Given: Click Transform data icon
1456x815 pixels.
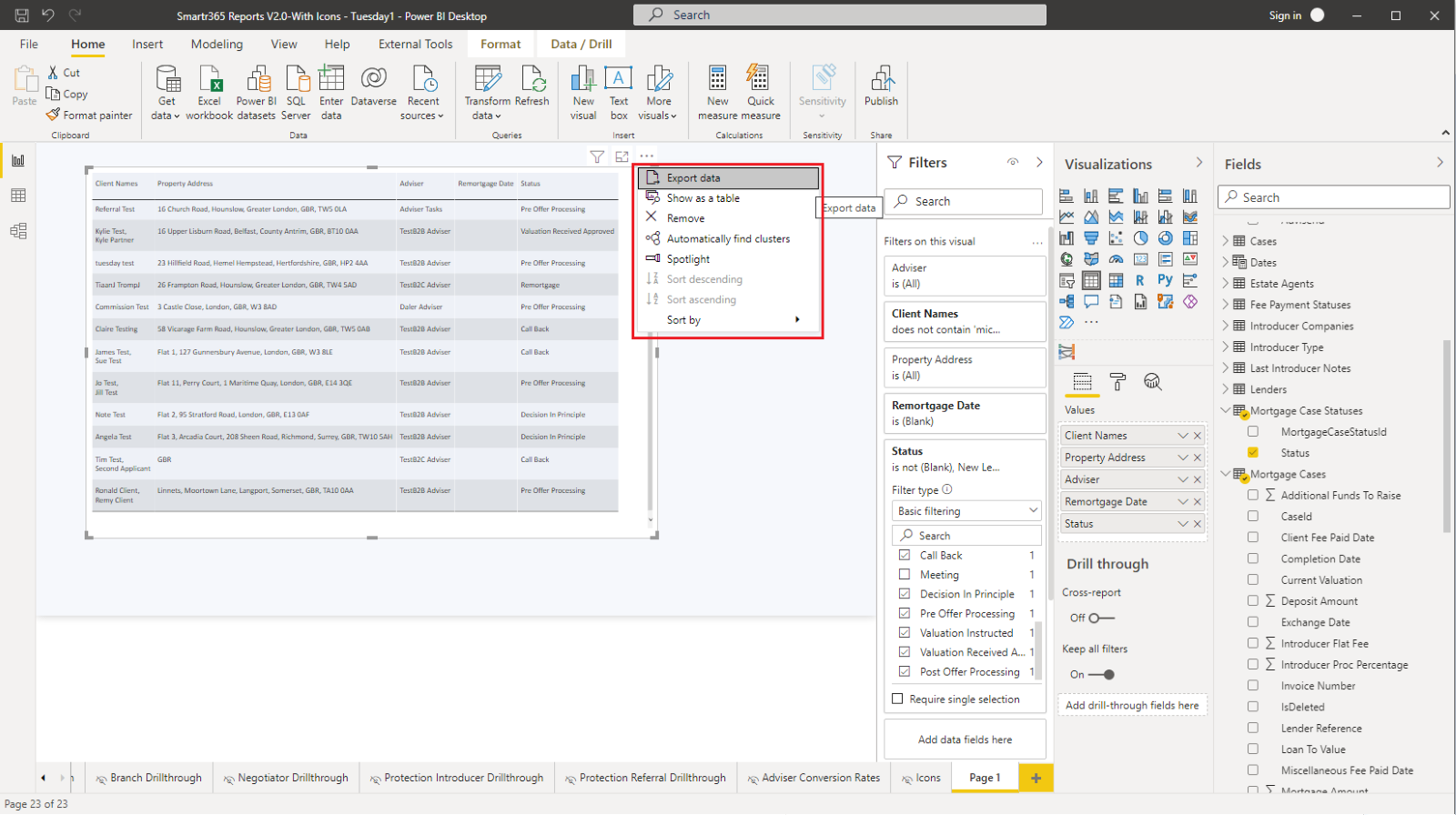Looking at the screenshot, I should pos(487,92).
